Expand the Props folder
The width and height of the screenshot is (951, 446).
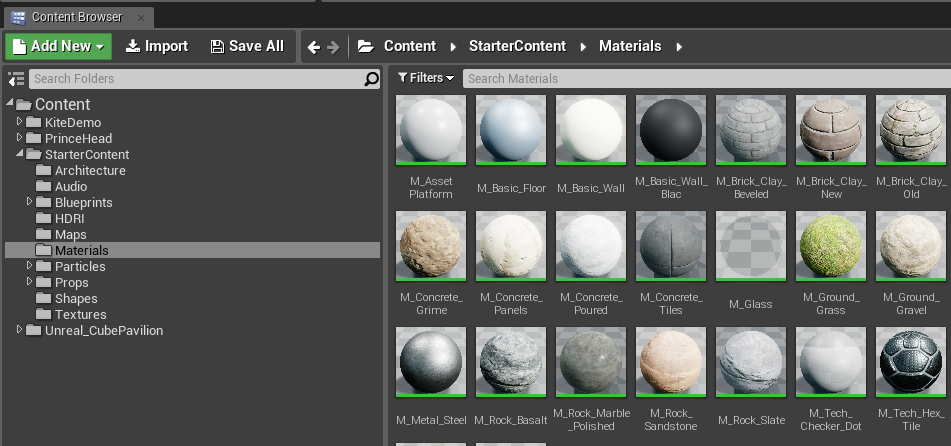click(x=29, y=281)
